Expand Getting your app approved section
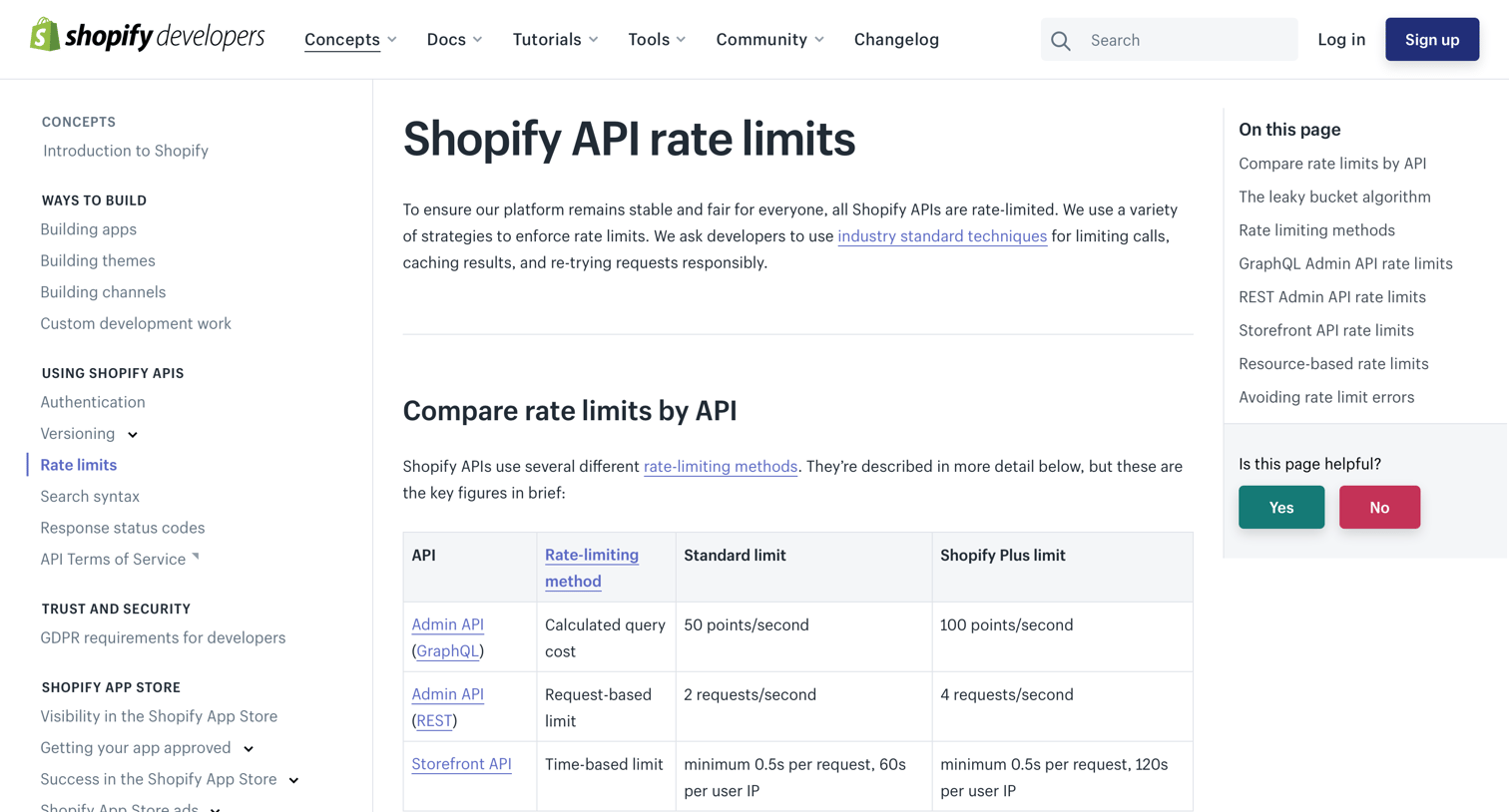Screen dimensions: 1509x812 coord(249,748)
